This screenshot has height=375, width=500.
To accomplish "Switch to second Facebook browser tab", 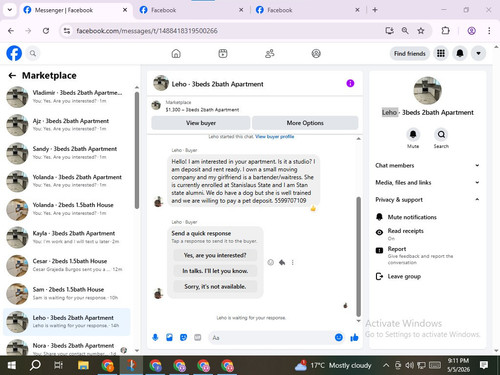I will [192, 10].
